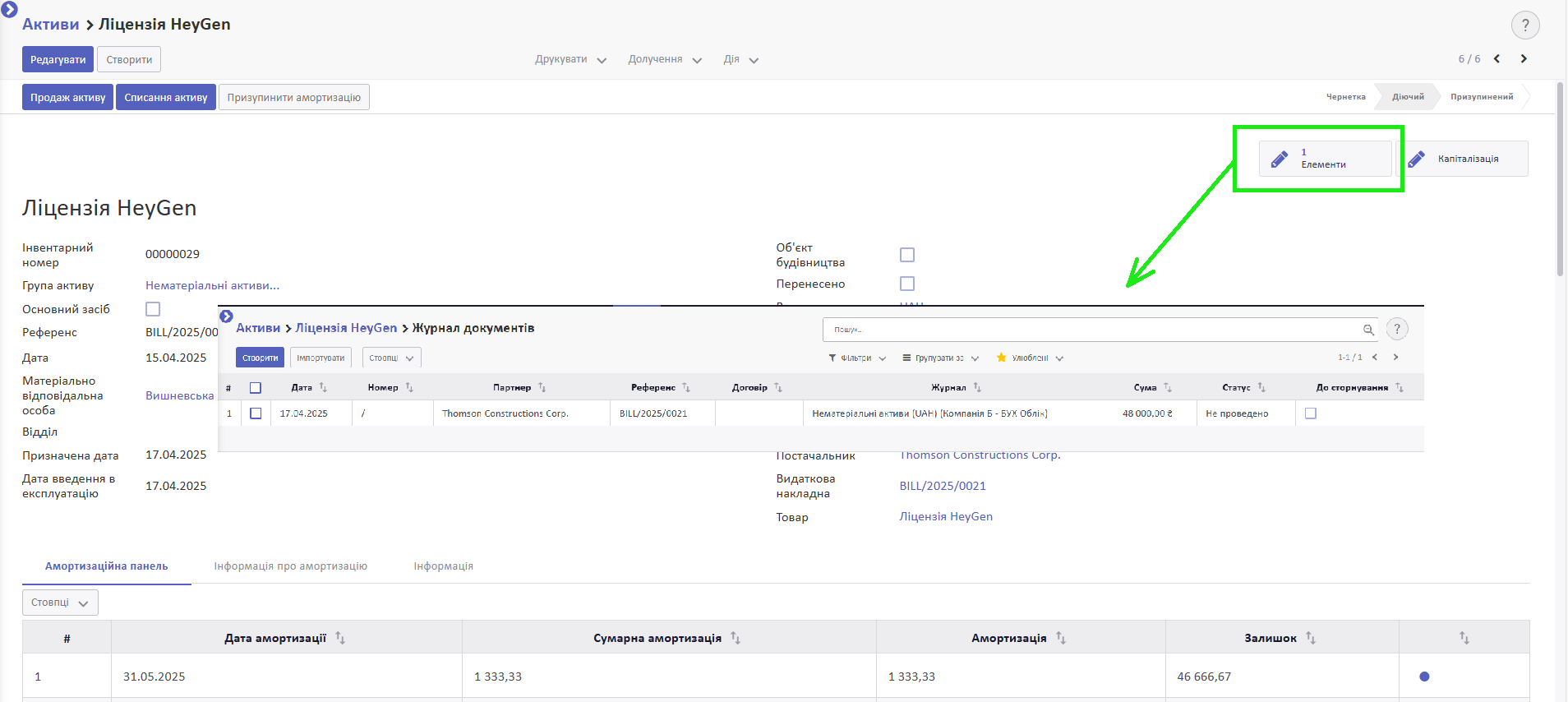1568x702 pixels.
Task: Click the Редагувати button
Action: [x=58, y=59]
